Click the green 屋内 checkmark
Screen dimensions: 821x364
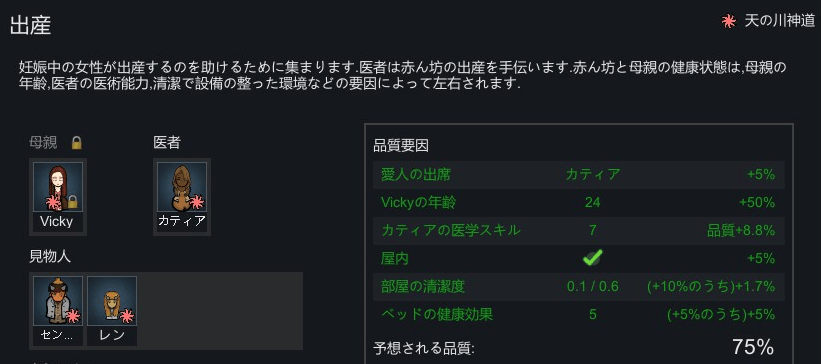click(x=592, y=258)
